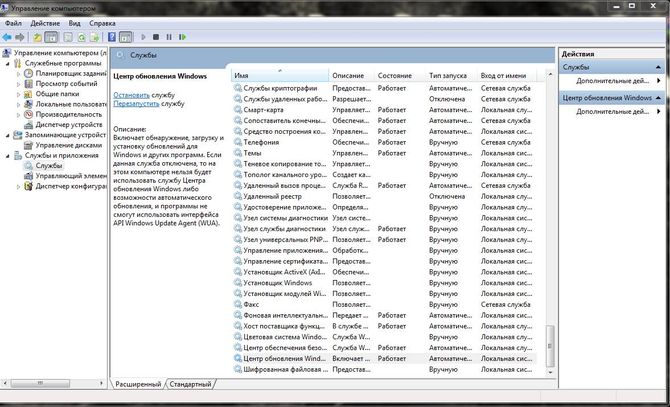Click the Back arrow toolbar icon
The width and height of the screenshot is (670, 407).
click(7, 37)
